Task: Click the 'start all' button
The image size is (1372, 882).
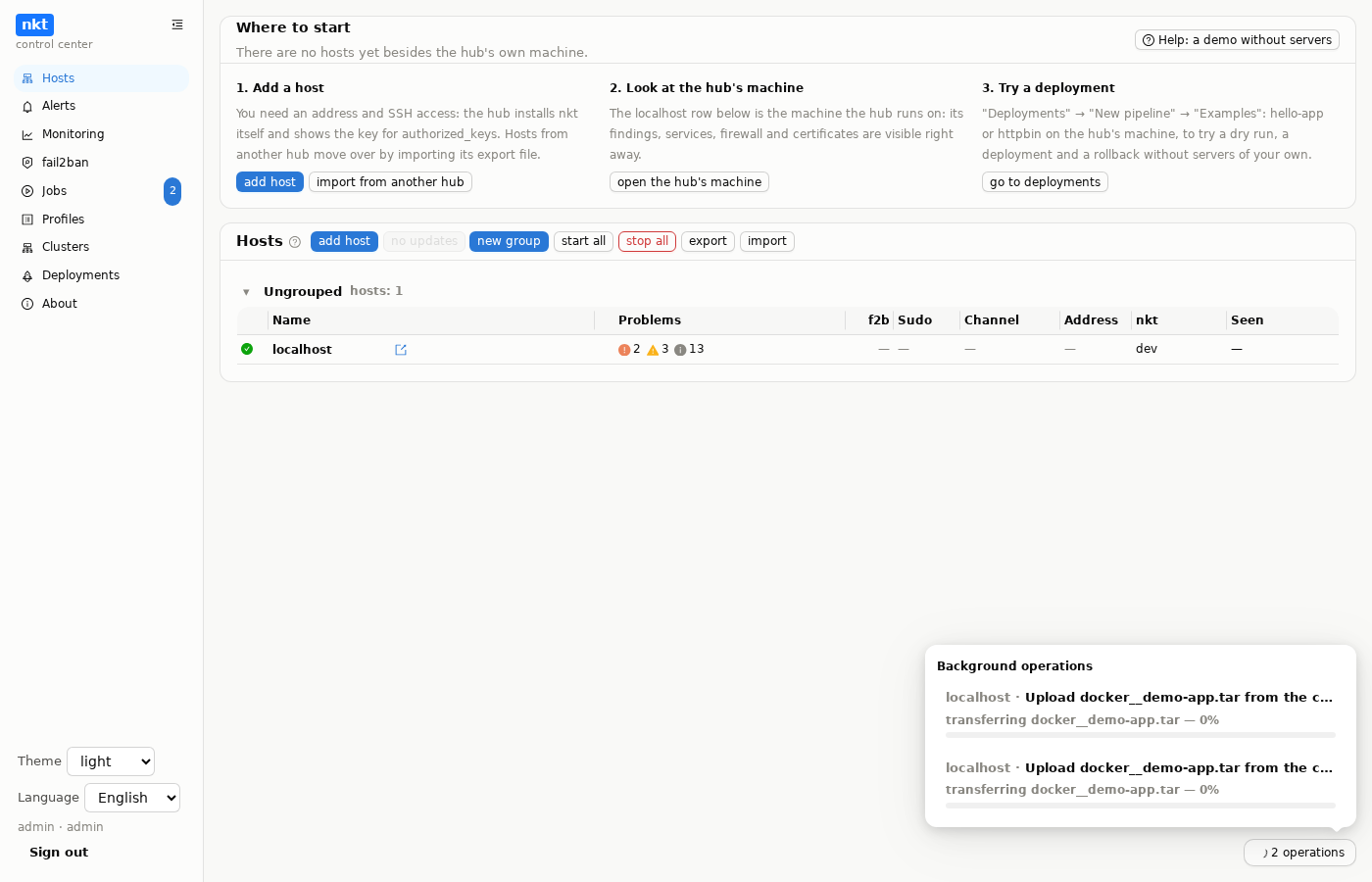Action: 583,241
